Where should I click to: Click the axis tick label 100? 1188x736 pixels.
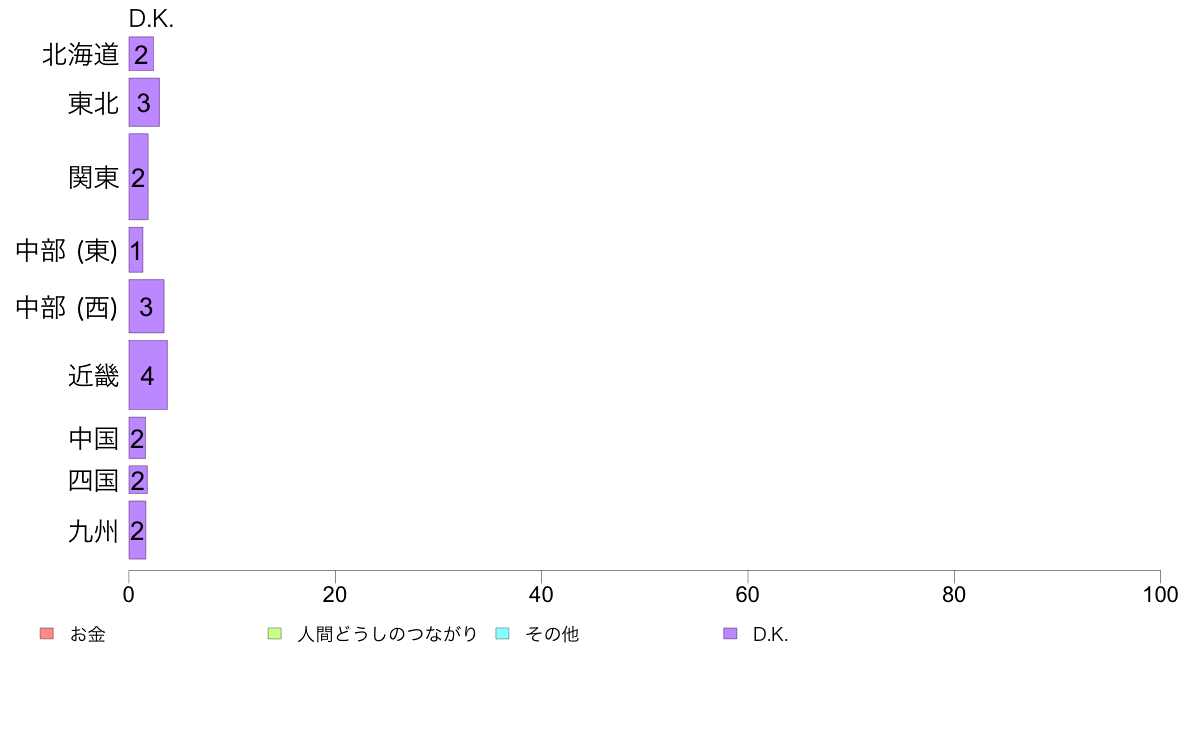[1160, 594]
